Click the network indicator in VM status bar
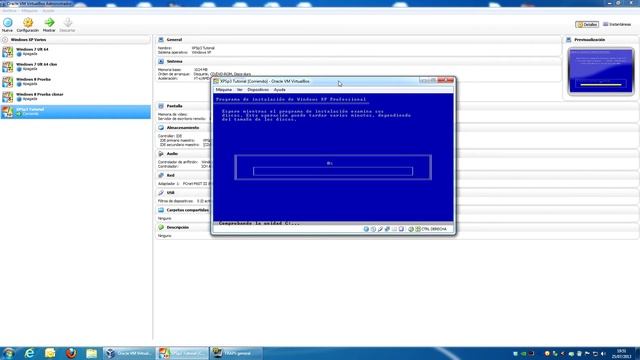Image resolution: width=640 pixels, height=360 pixels. click(x=387, y=229)
